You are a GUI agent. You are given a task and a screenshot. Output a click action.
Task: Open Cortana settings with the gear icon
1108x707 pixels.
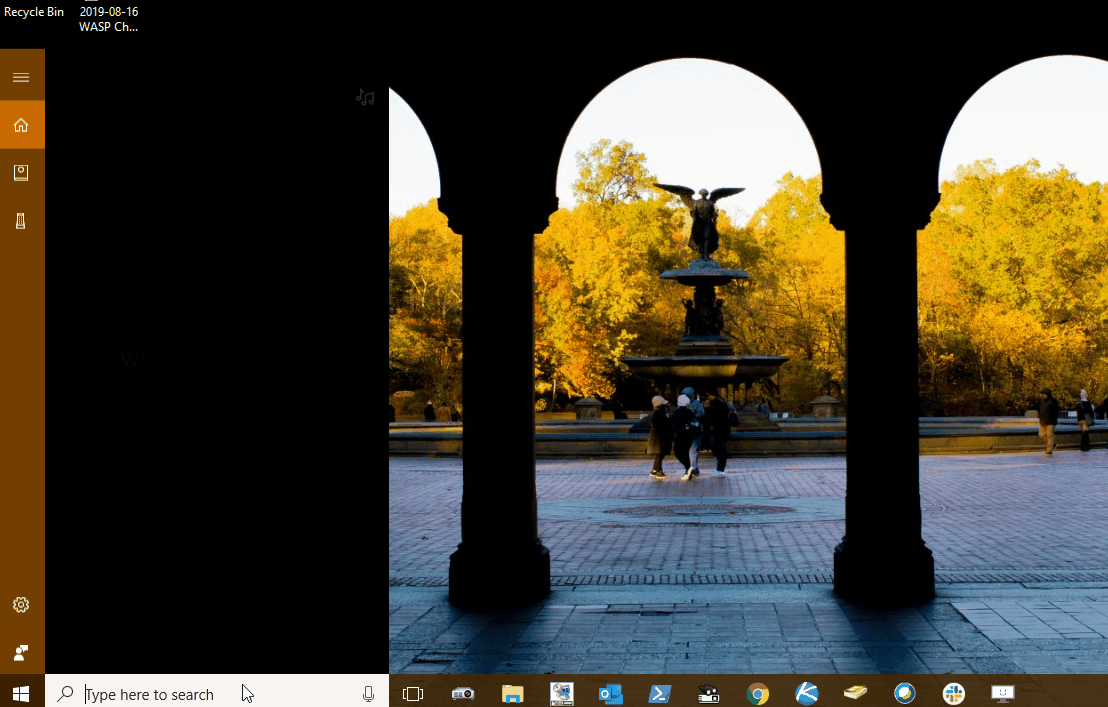tap(21, 605)
